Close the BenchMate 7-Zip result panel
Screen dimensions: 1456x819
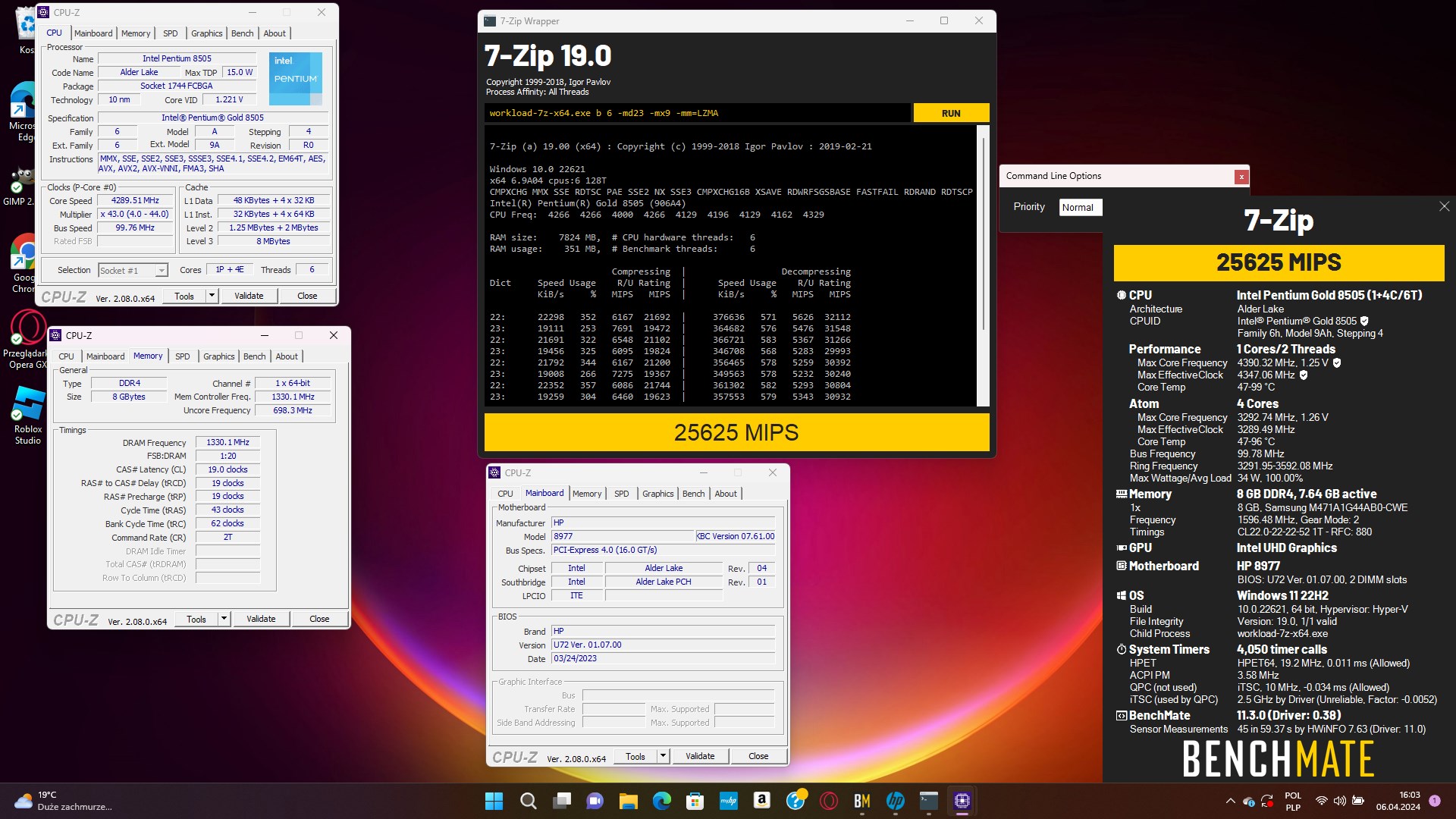(x=1444, y=206)
